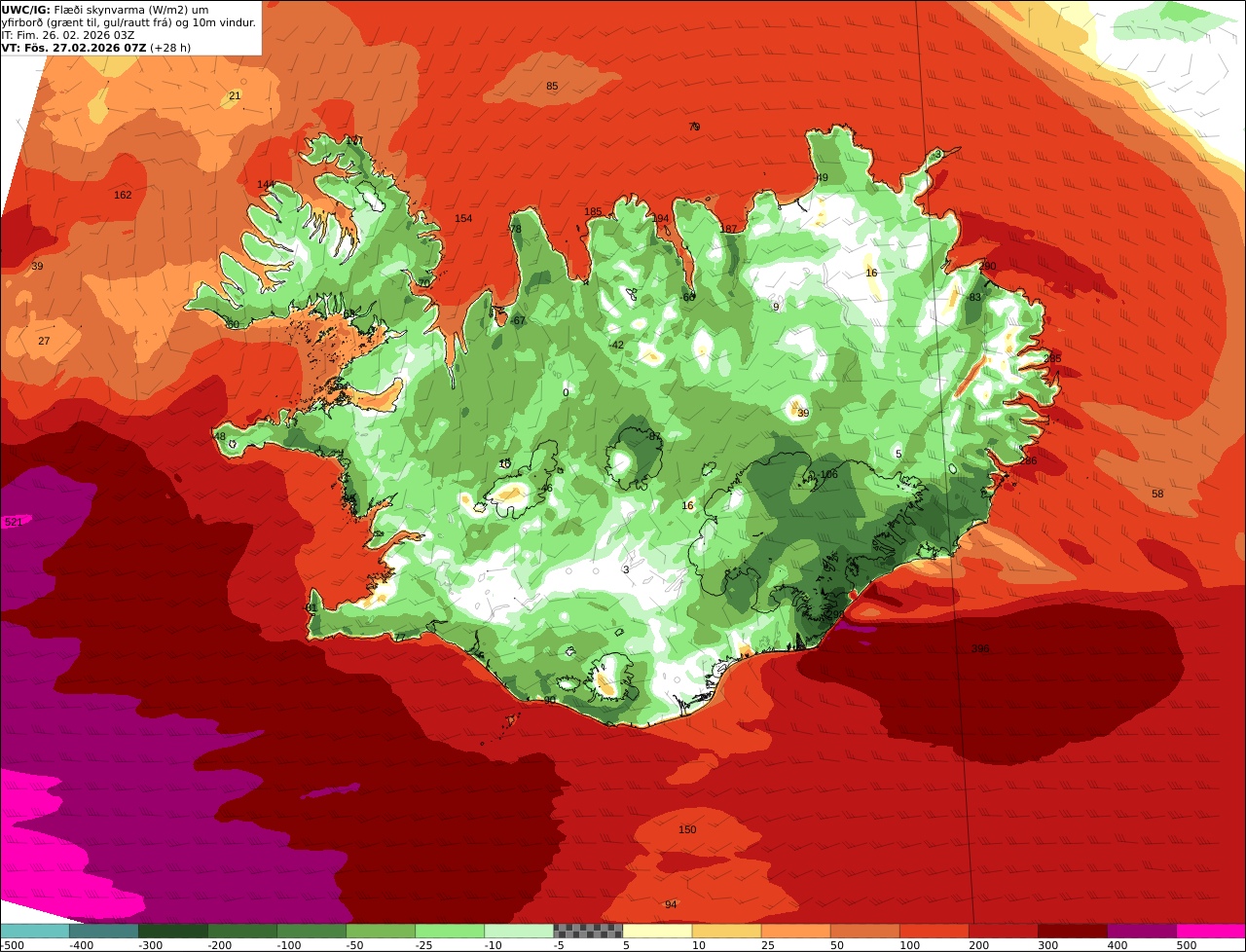
Task: Select the value 85 north of Iceland
Action: (x=552, y=86)
